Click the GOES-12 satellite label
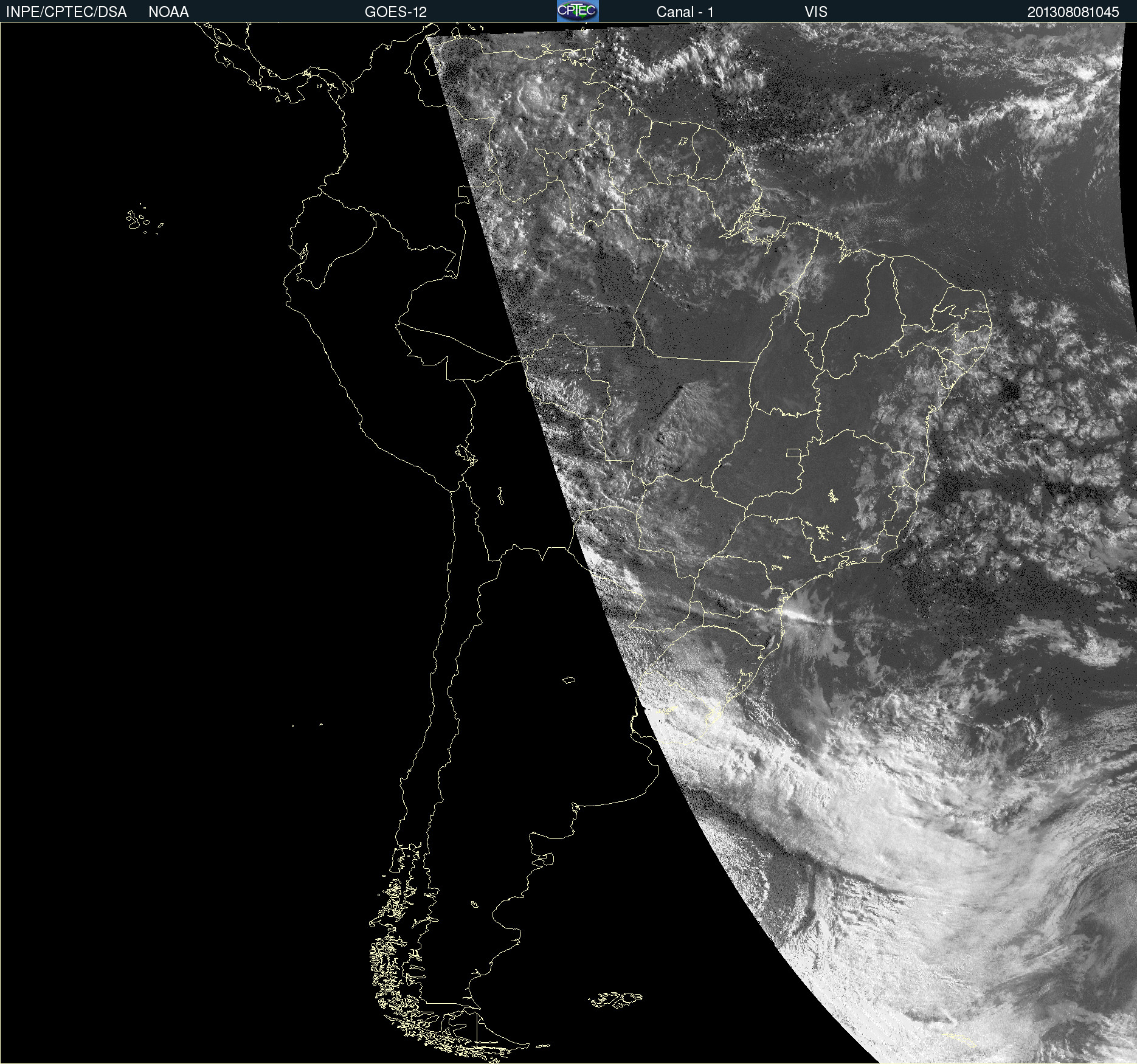The height and width of the screenshot is (1064, 1137). (396, 12)
